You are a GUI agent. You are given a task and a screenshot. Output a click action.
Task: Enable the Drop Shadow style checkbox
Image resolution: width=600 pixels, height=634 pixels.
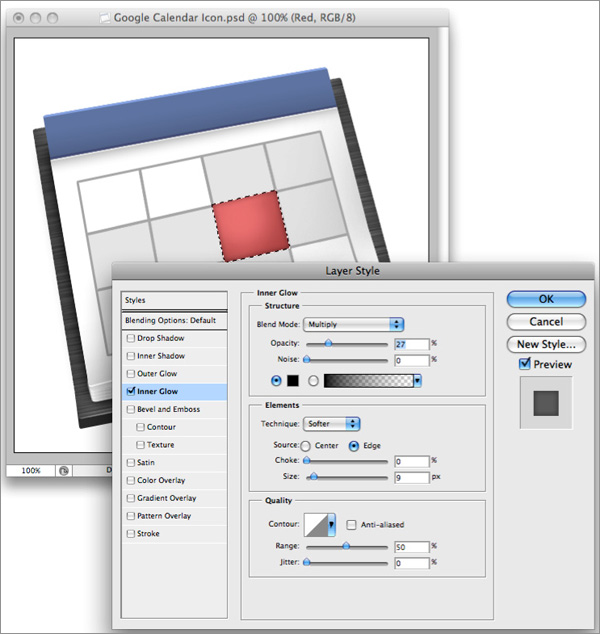pyautogui.click(x=131, y=338)
